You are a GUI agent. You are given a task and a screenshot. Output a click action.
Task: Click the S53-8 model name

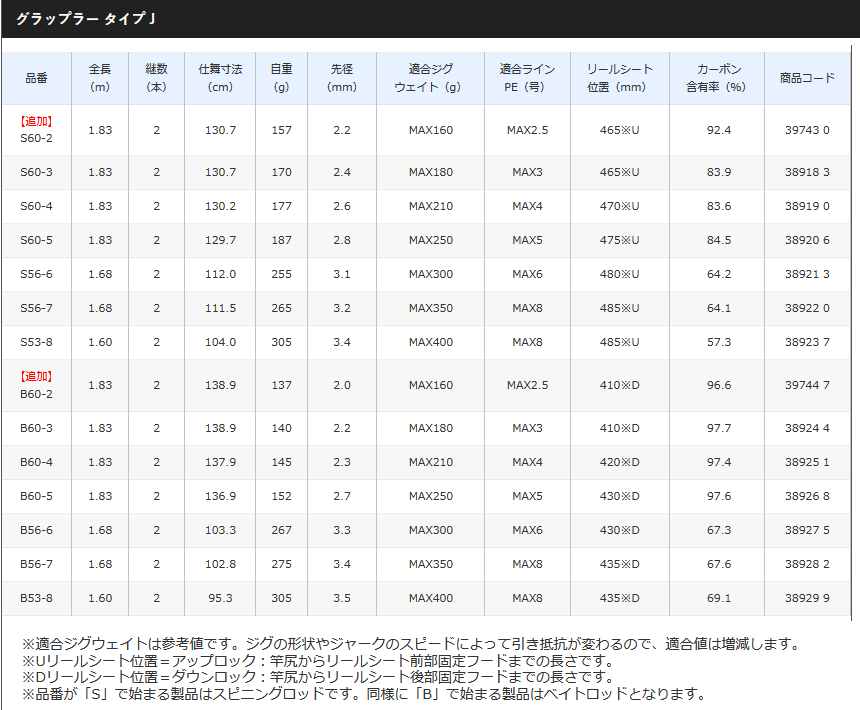tap(36, 342)
